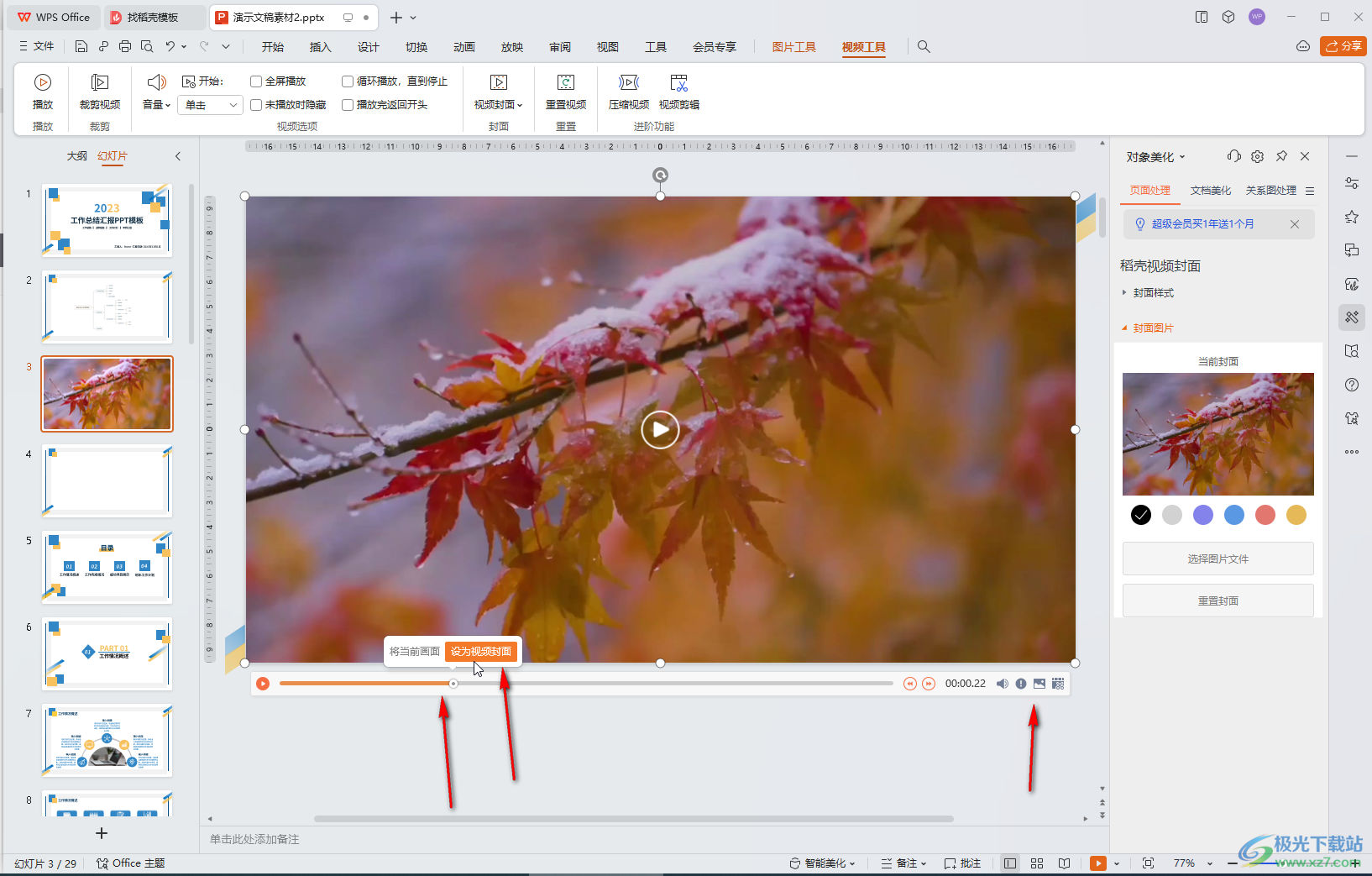Open the 备注 dropdown in status bar
The height and width of the screenshot is (876, 1372).
903,863
